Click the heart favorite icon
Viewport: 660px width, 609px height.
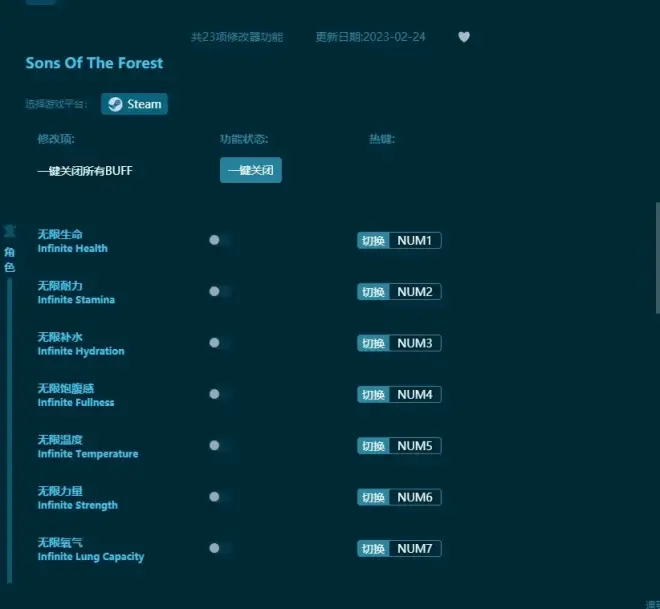tap(464, 37)
